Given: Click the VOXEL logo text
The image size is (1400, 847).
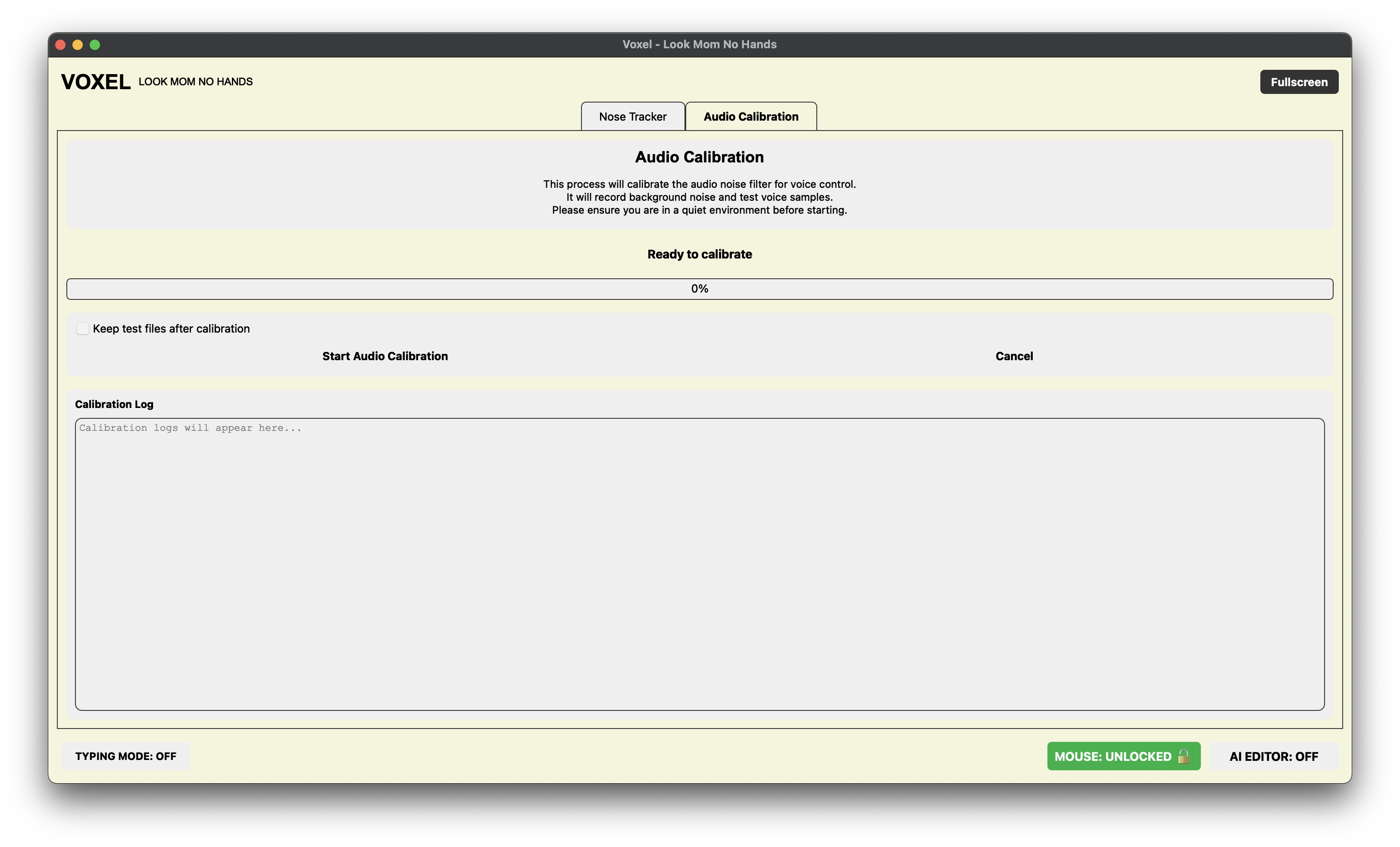Looking at the screenshot, I should (95, 82).
